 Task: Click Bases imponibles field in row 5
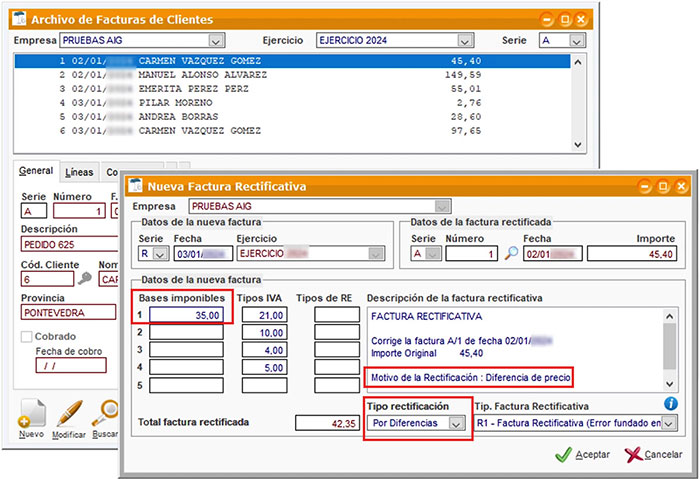[x=186, y=385]
